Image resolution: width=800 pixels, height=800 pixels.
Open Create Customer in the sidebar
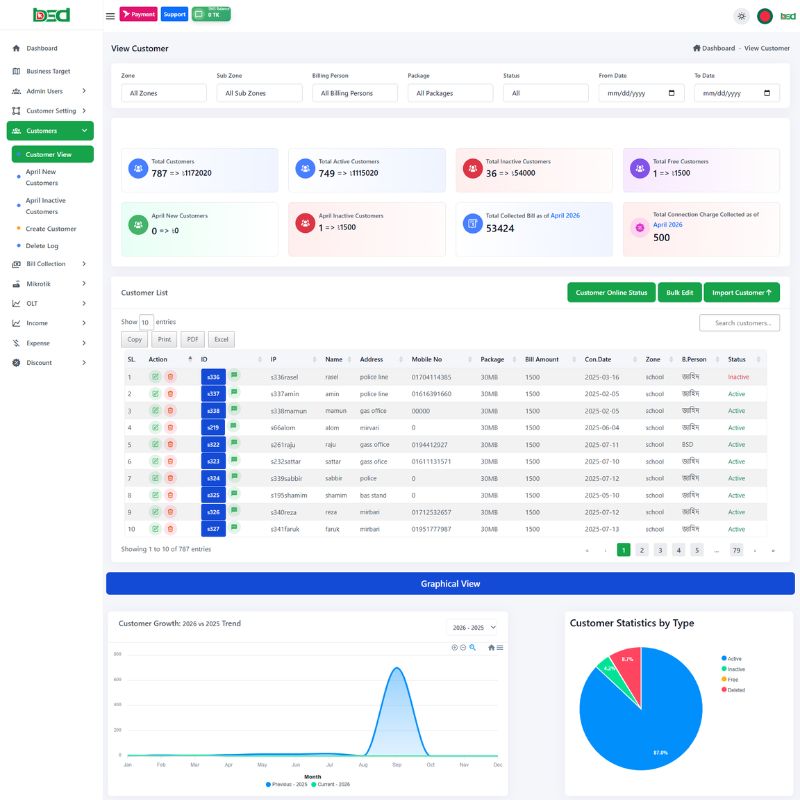[x=51, y=229]
